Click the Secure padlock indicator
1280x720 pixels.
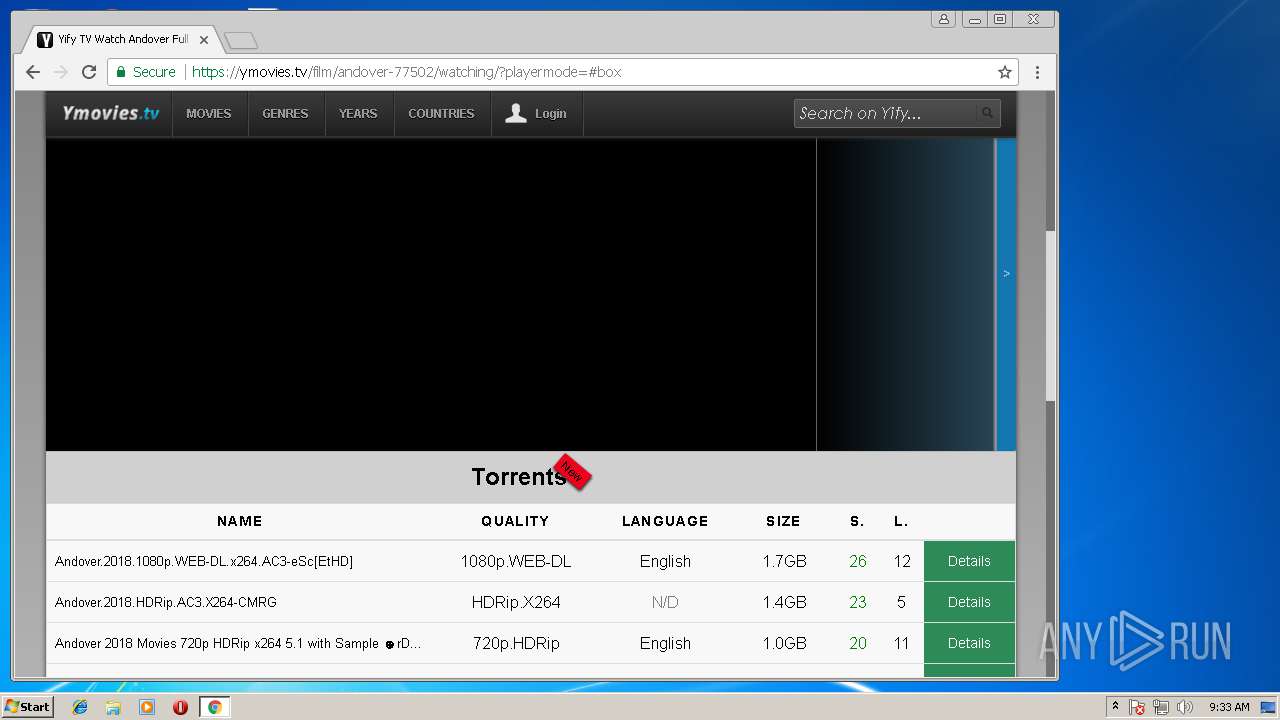pyautogui.click(x=146, y=72)
